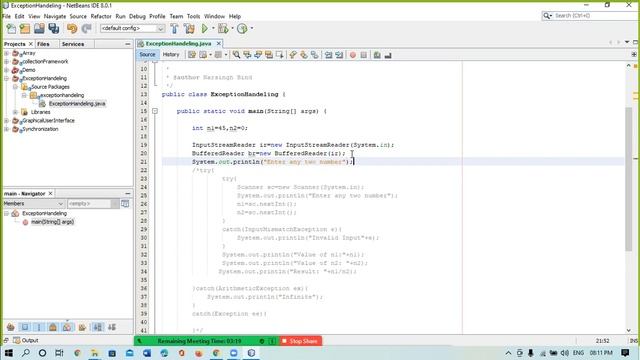This screenshot has width=640, height=360.
Task: Click the Task View taskbar icon
Action: [59, 353]
